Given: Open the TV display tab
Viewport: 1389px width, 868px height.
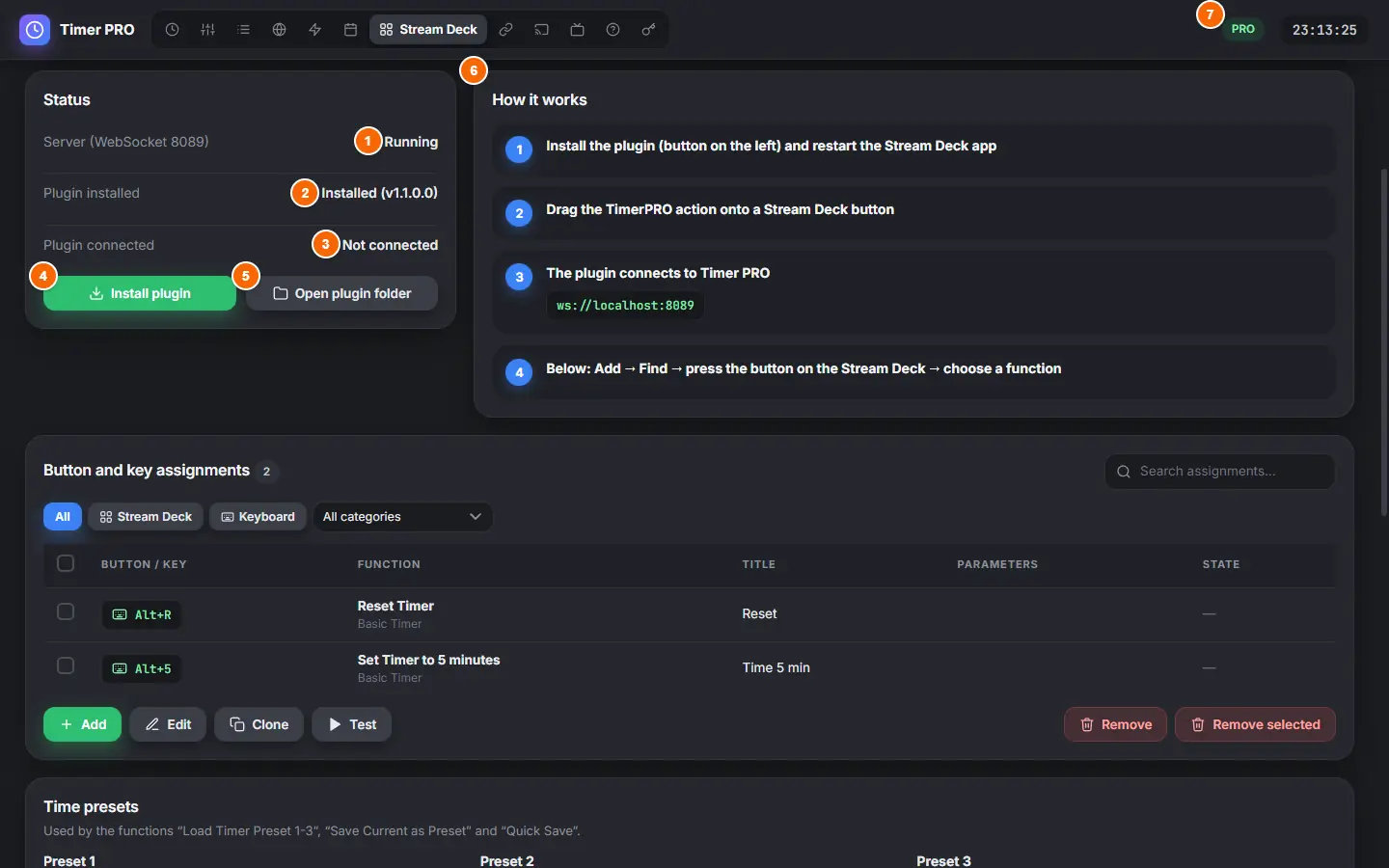Looking at the screenshot, I should [577, 30].
